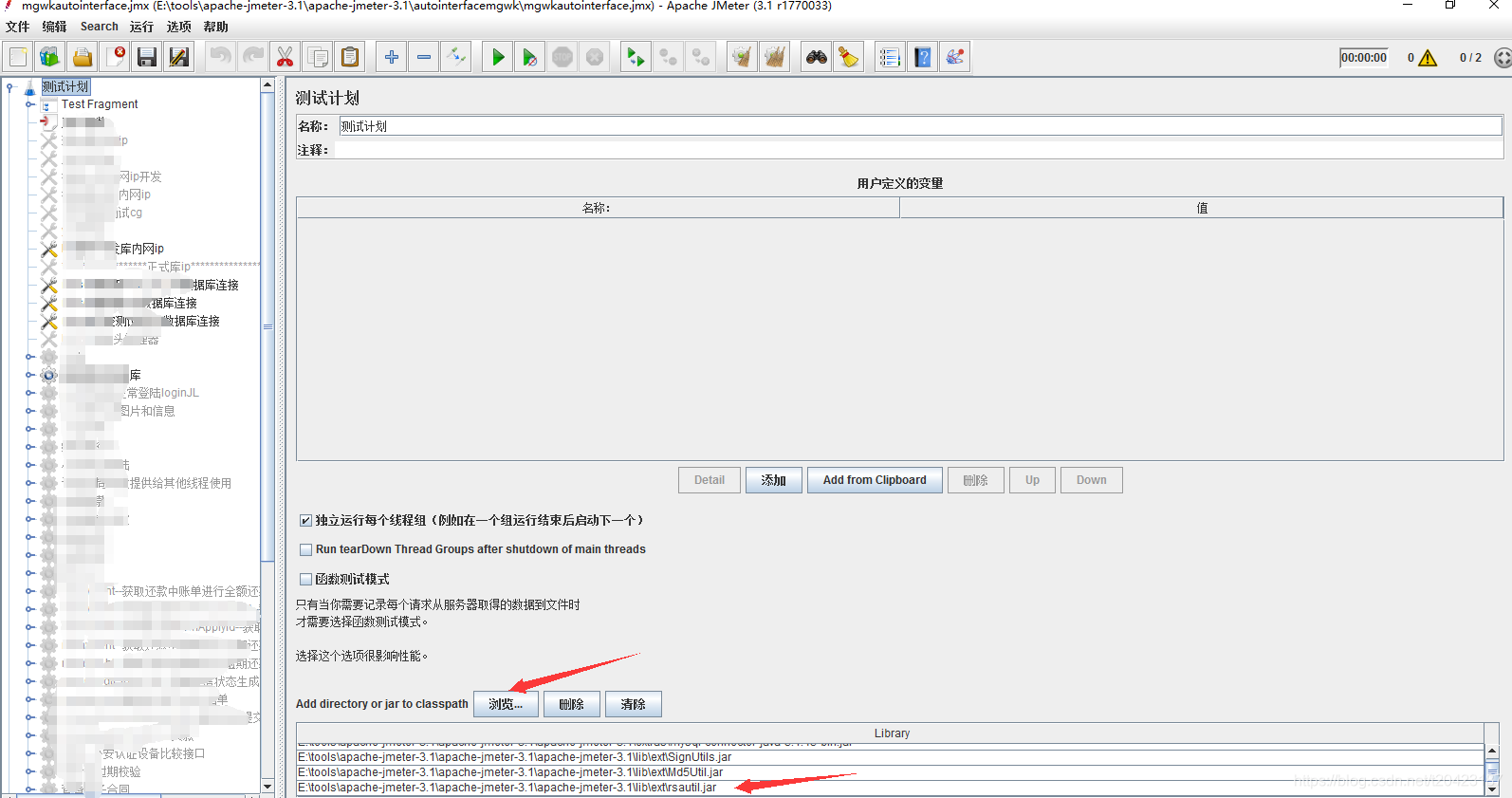Click the Toggle enable/disable icon
The height and width of the screenshot is (798, 1512).
click(x=456, y=57)
